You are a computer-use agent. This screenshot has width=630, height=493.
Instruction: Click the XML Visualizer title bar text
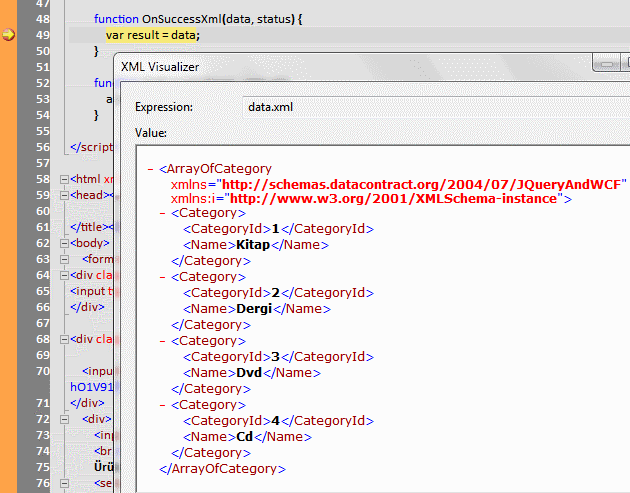tap(160, 67)
